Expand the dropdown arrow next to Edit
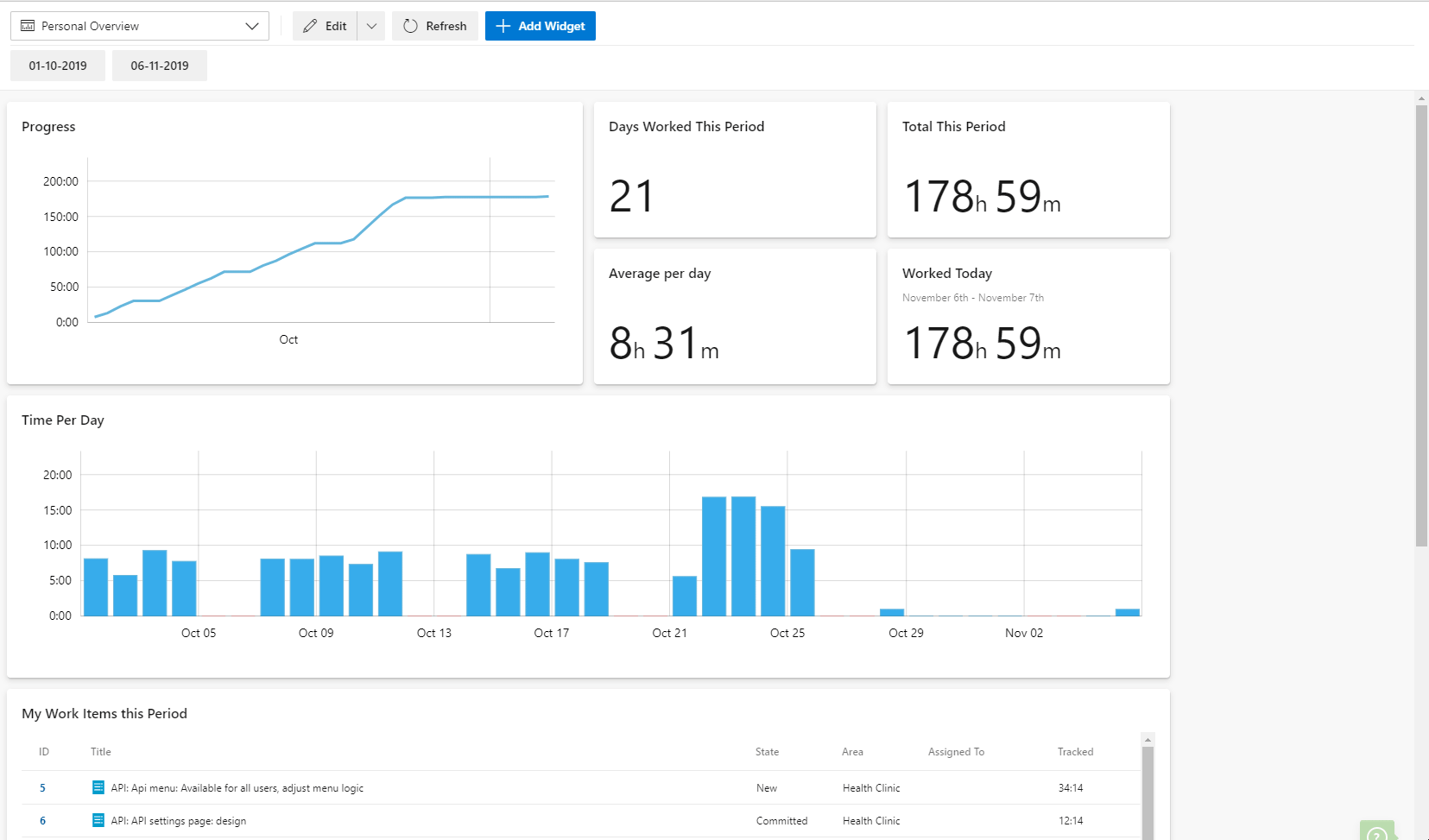 click(x=371, y=26)
